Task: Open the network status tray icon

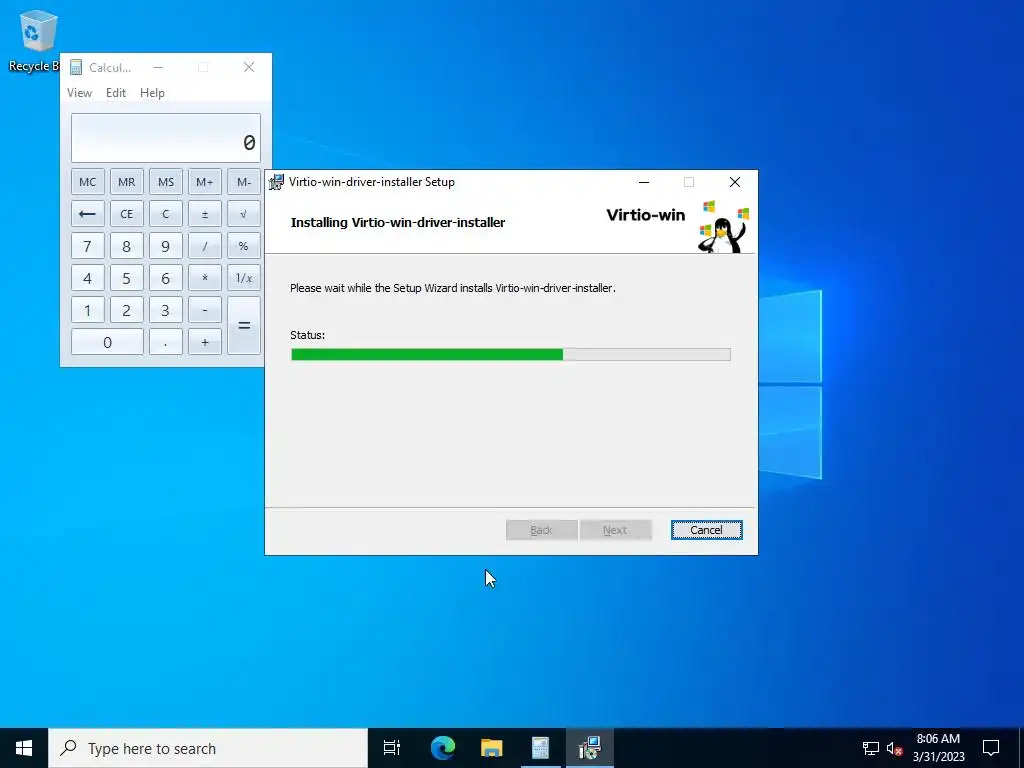Action: click(x=871, y=748)
